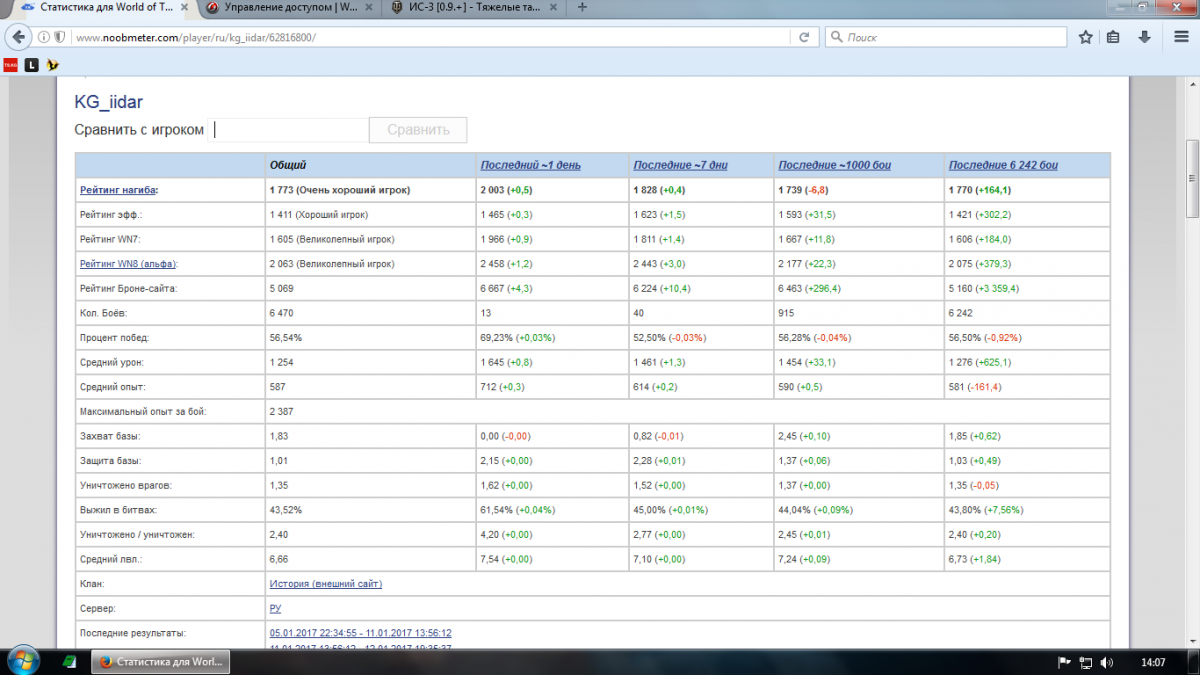Click the site information icon in address bar
This screenshot has height=675, width=1200.
(x=44, y=37)
